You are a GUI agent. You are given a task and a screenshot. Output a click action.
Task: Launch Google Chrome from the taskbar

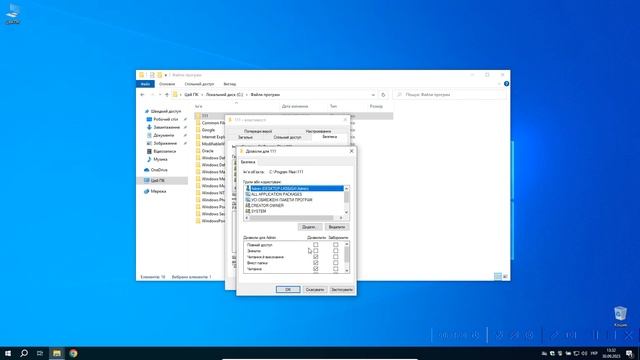[x=73, y=353]
